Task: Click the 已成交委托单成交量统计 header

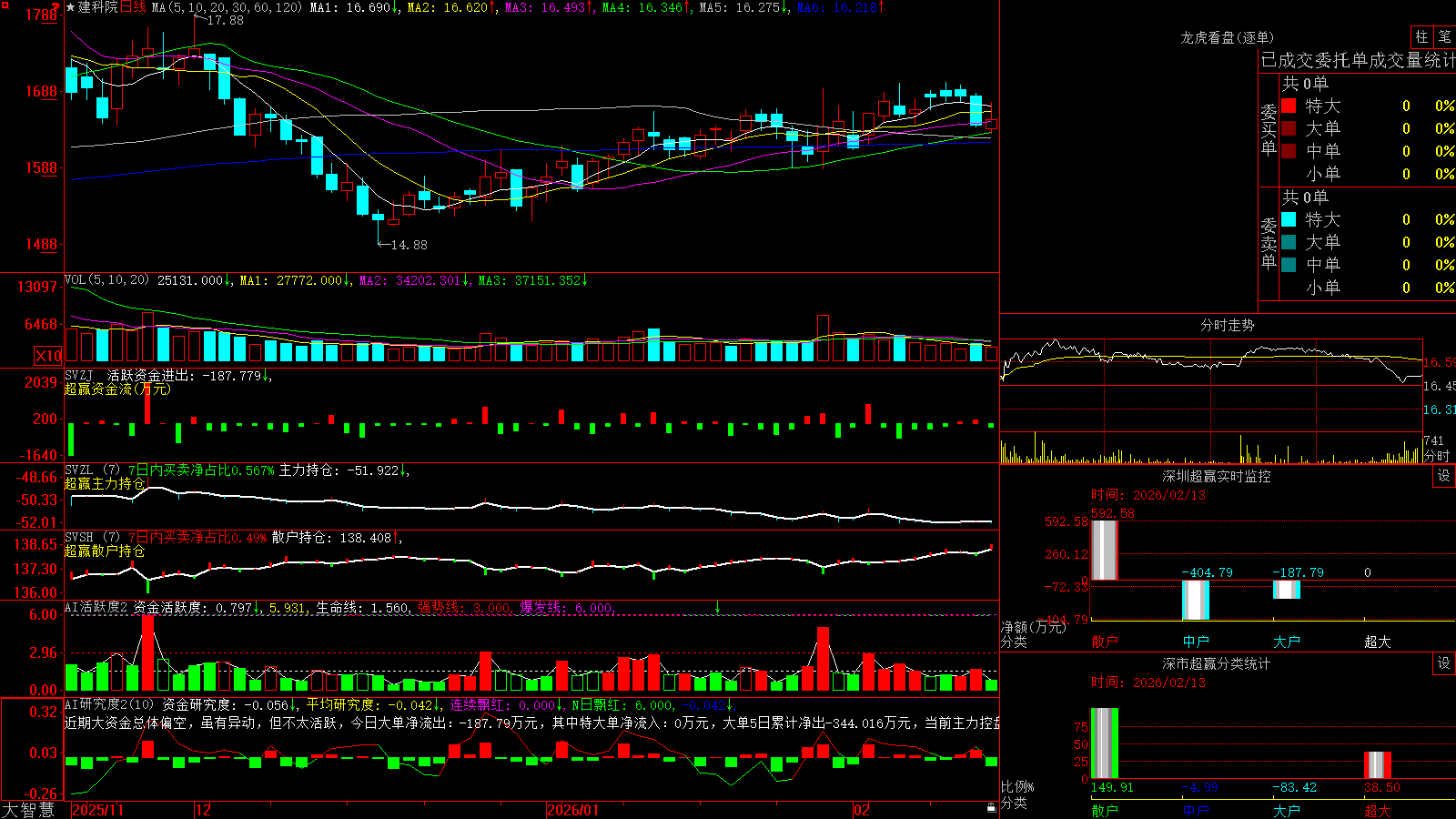Action: click(1358, 60)
